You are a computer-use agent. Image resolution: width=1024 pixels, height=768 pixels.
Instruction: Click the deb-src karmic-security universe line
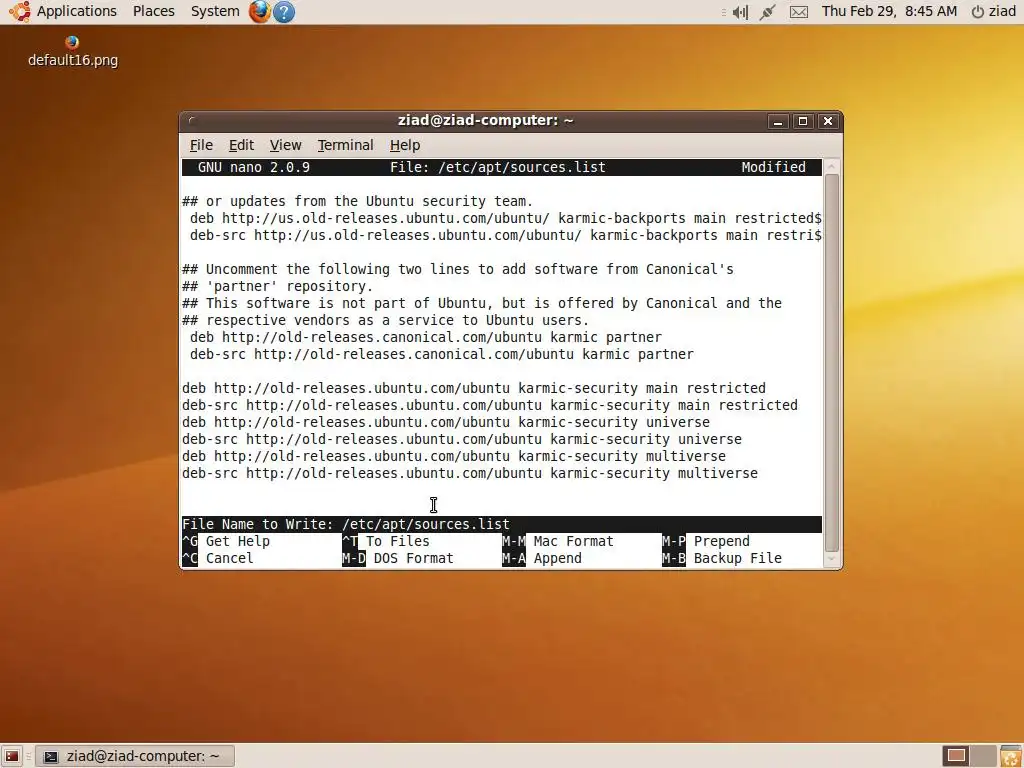click(x=462, y=439)
